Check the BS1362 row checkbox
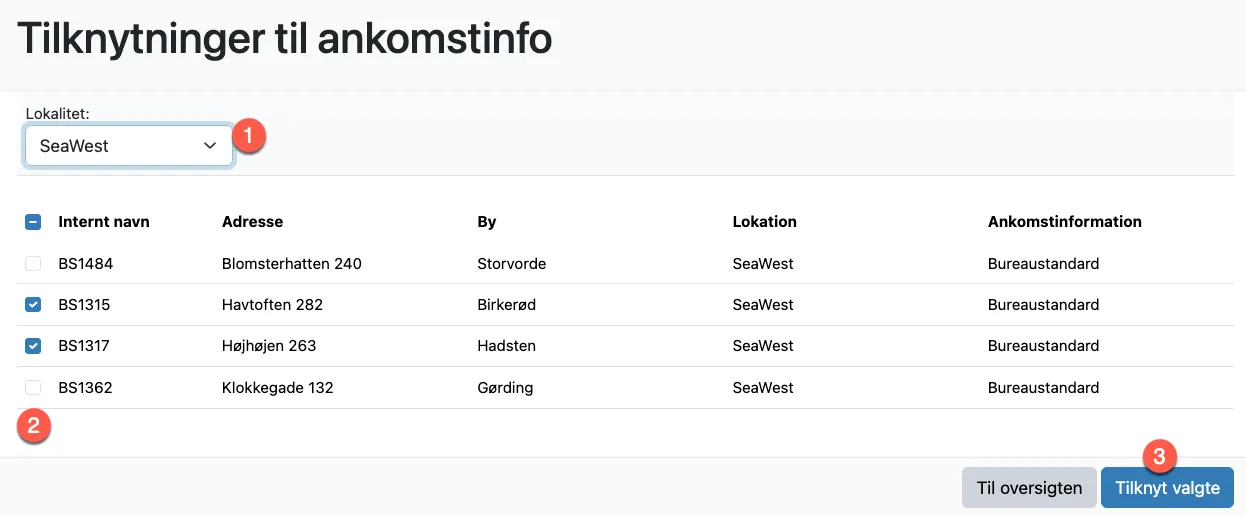The width and height of the screenshot is (1246, 516). 33,388
